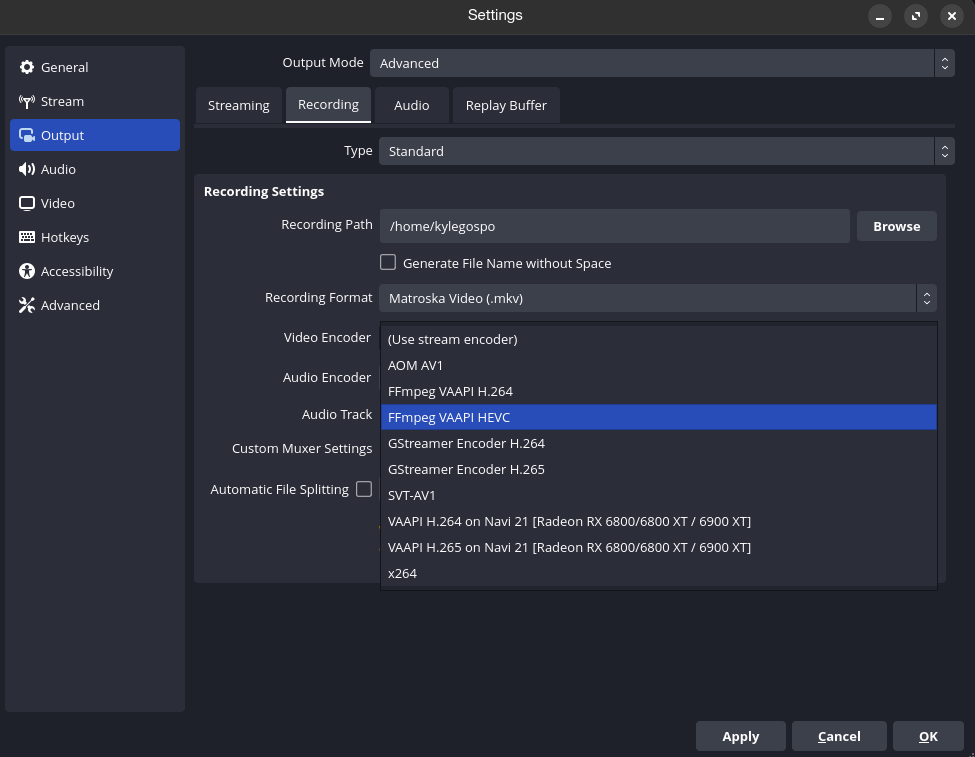Select the Video monitor icon
The height and width of the screenshot is (757, 975).
27,203
